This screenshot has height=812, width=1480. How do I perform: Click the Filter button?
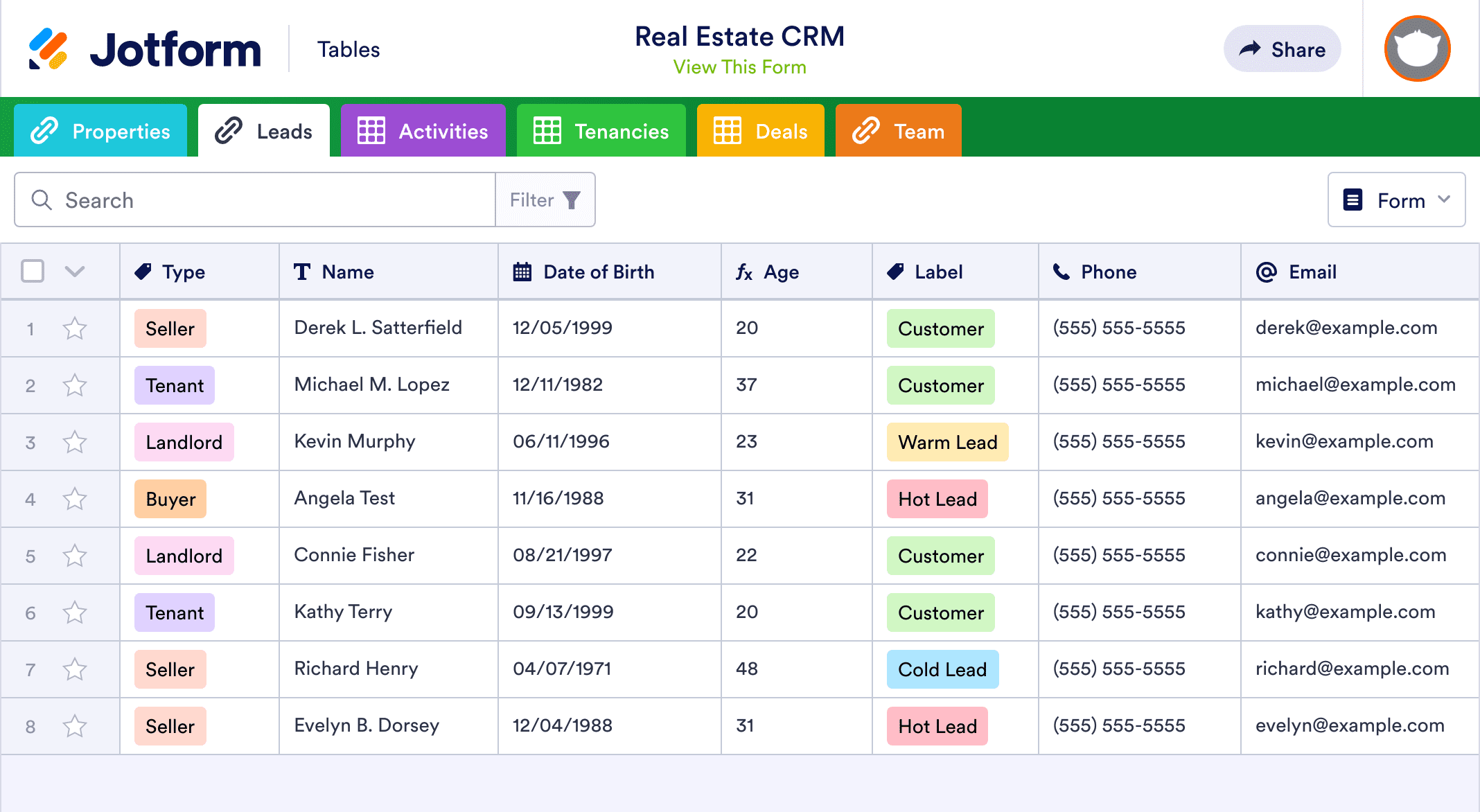[545, 200]
